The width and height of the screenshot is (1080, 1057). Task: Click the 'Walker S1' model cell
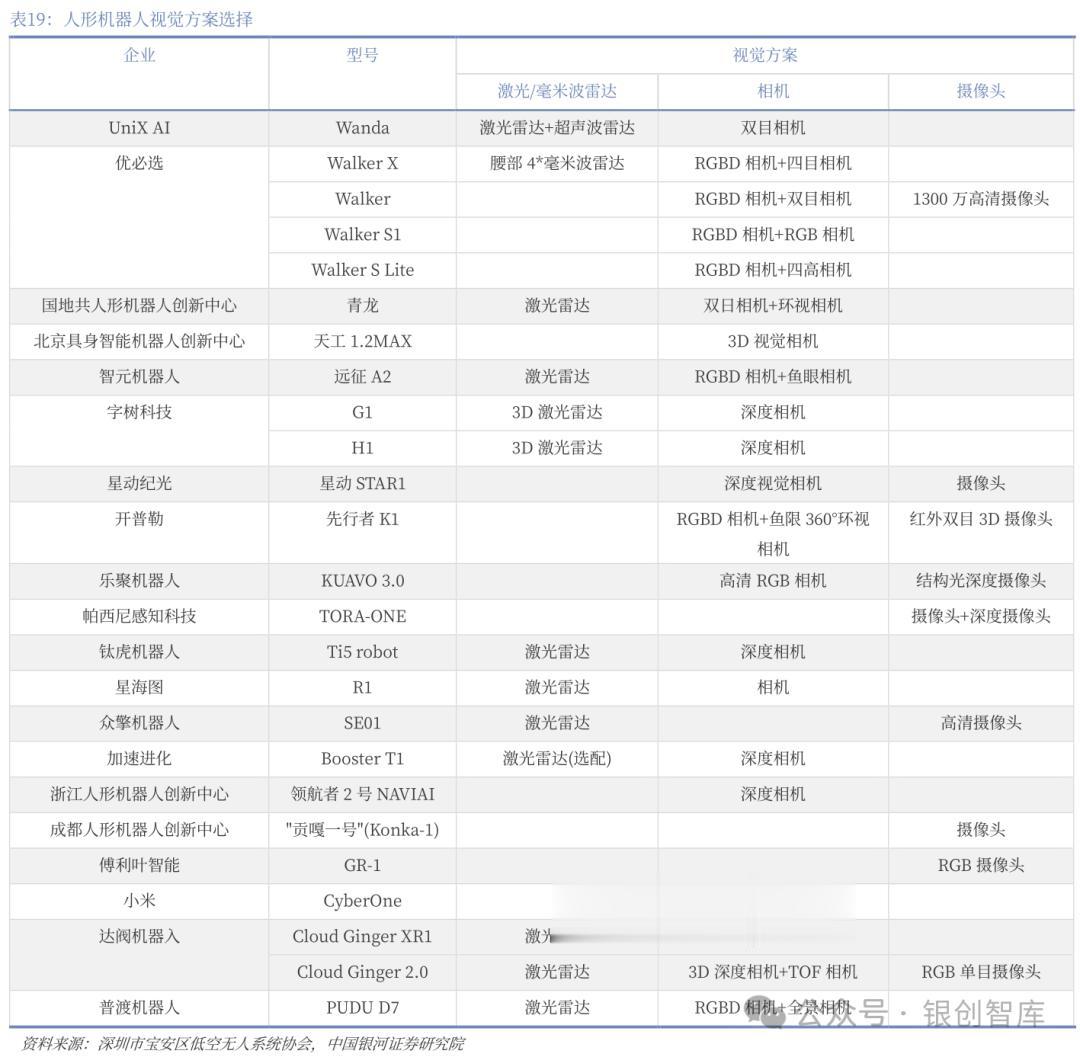click(362, 235)
